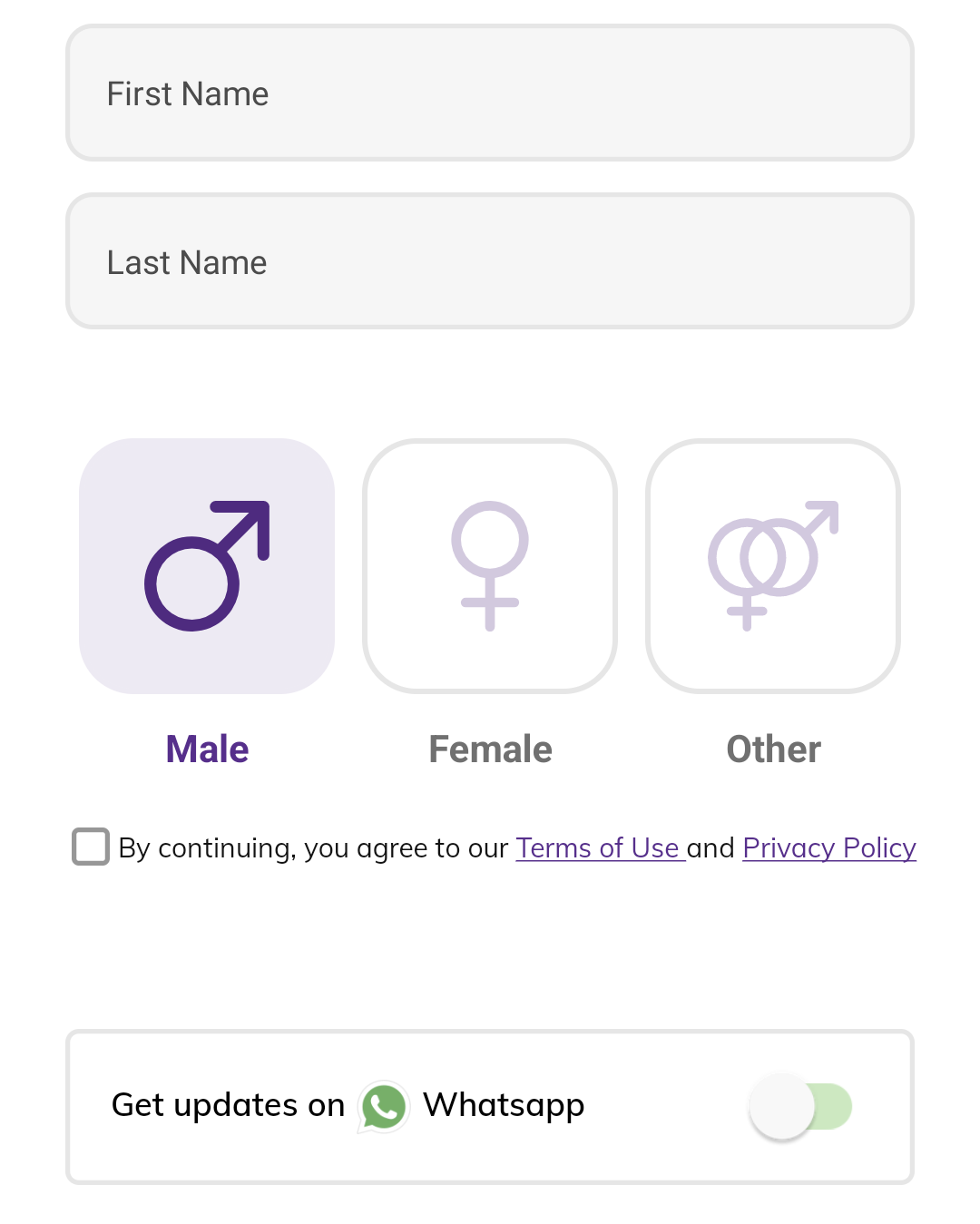Choose the Female gender symbol icon
This screenshot has width=980, height=1224.
pos(490,565)
